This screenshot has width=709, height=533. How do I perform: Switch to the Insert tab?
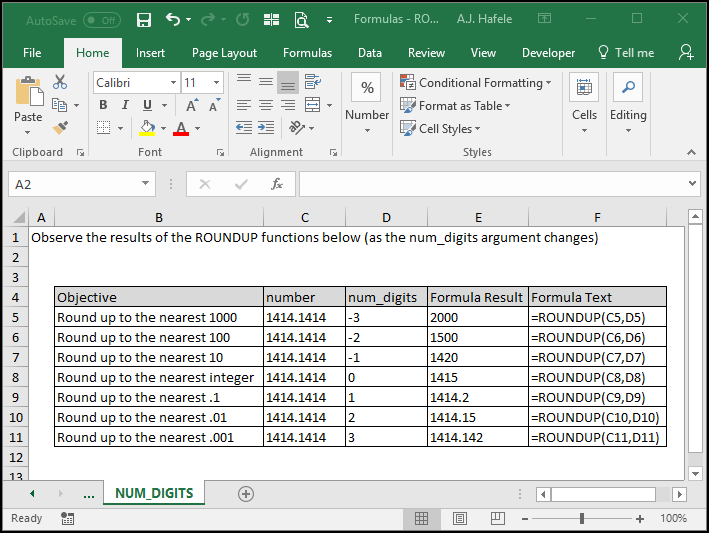pyautogui.click(x=150, y=53)
